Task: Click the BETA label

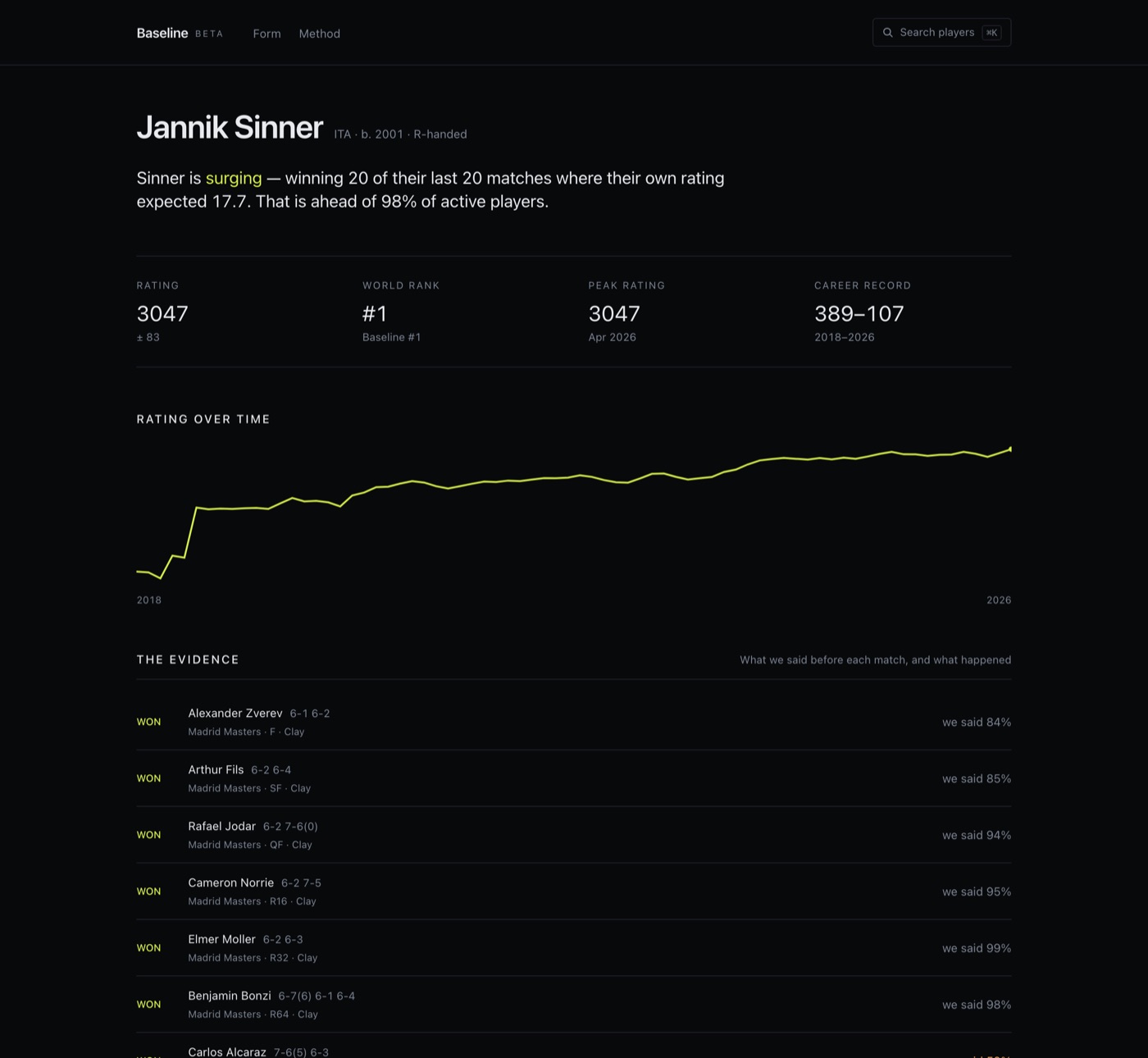Action: (x=209, y=34)
